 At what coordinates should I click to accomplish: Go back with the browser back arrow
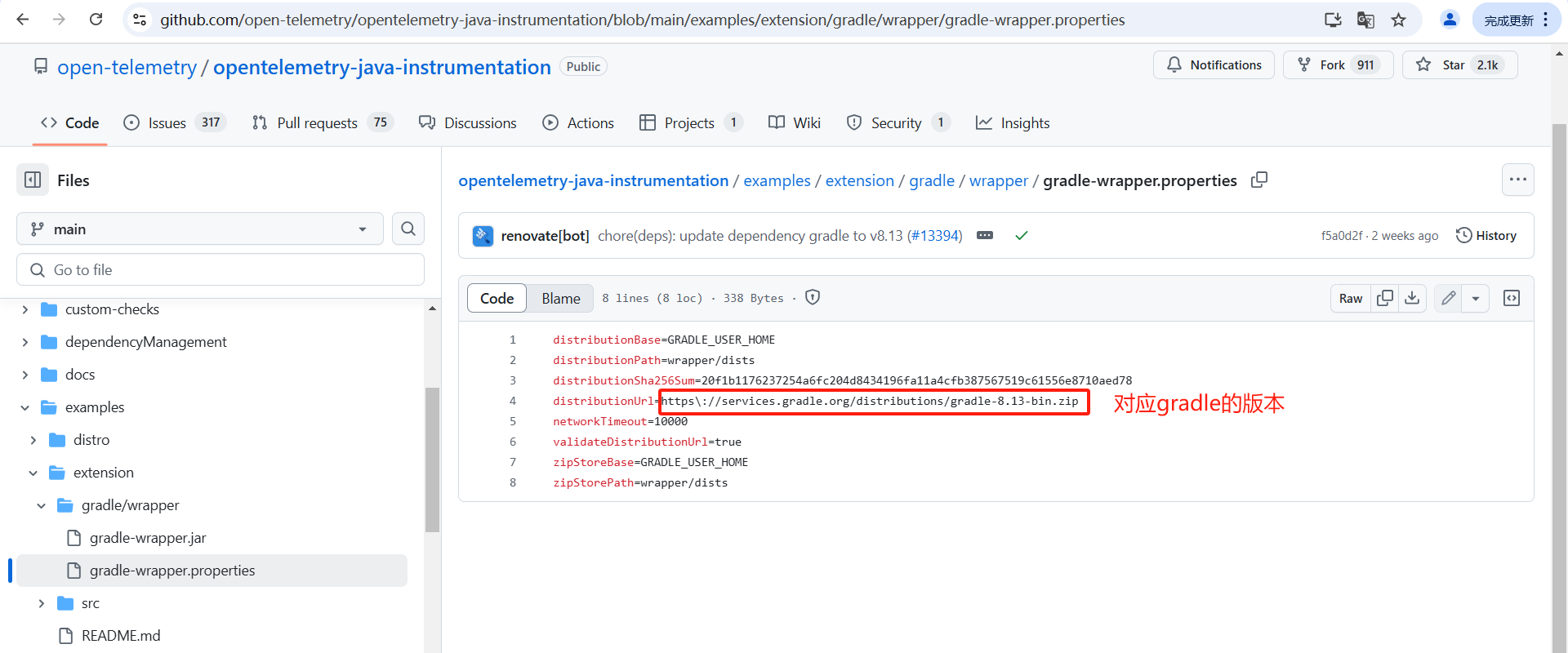(23, 20)
